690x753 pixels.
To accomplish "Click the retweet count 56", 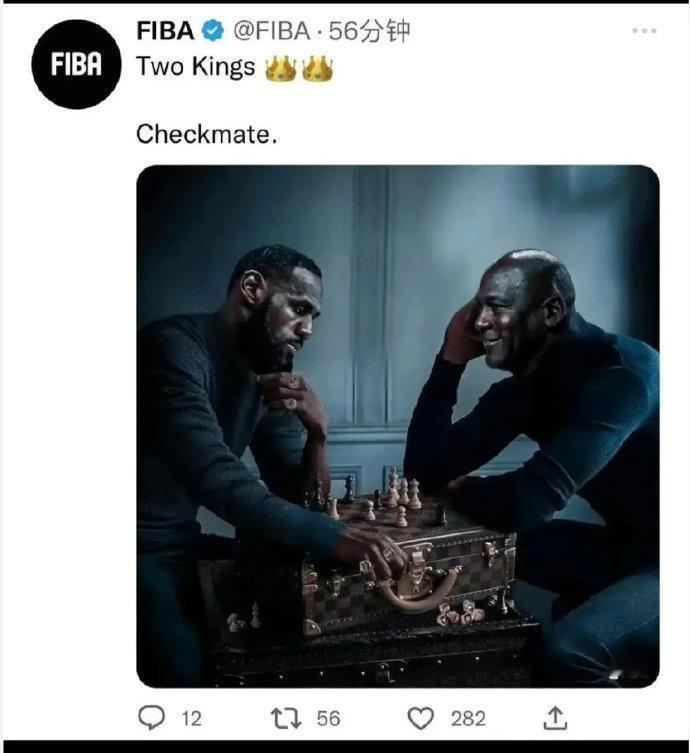I will (x=328, y=719).
